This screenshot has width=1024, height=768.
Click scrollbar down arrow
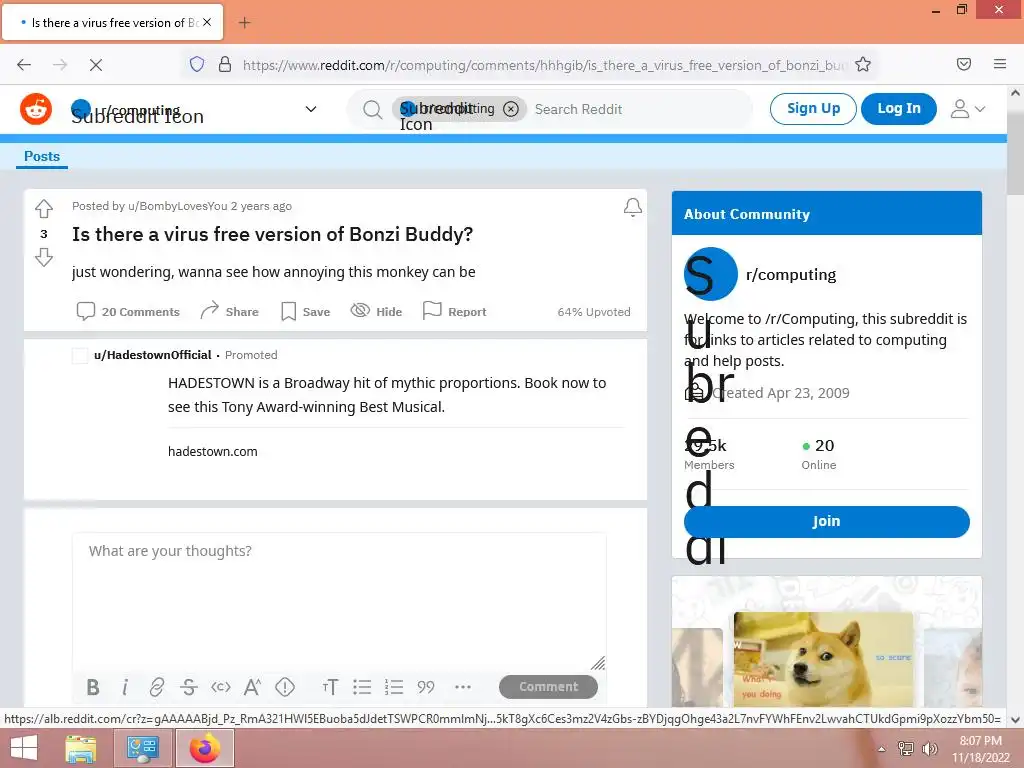[x=1015, y=719]
